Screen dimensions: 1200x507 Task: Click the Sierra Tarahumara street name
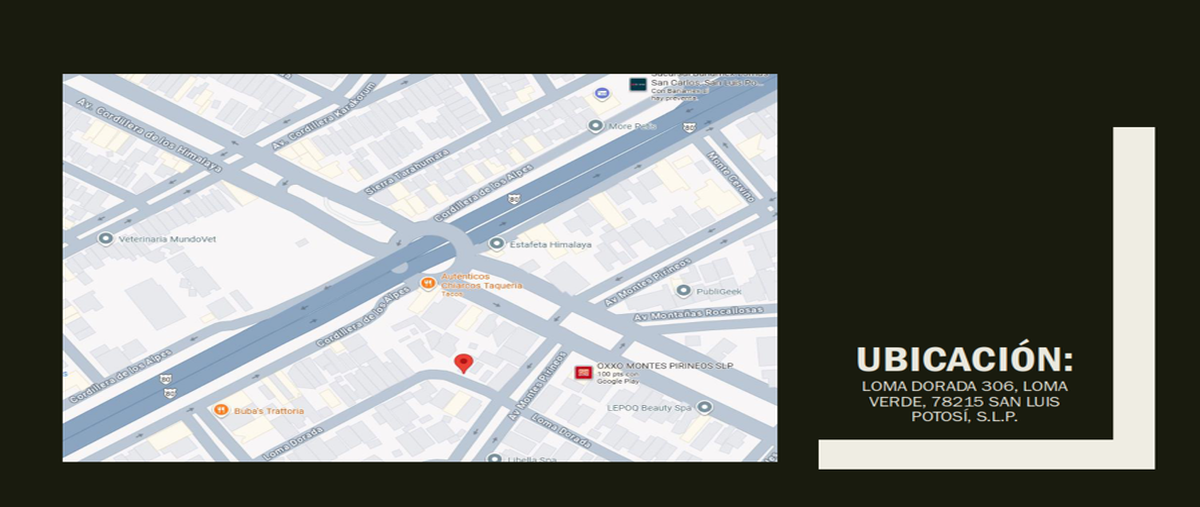click(x=407, y=172)
